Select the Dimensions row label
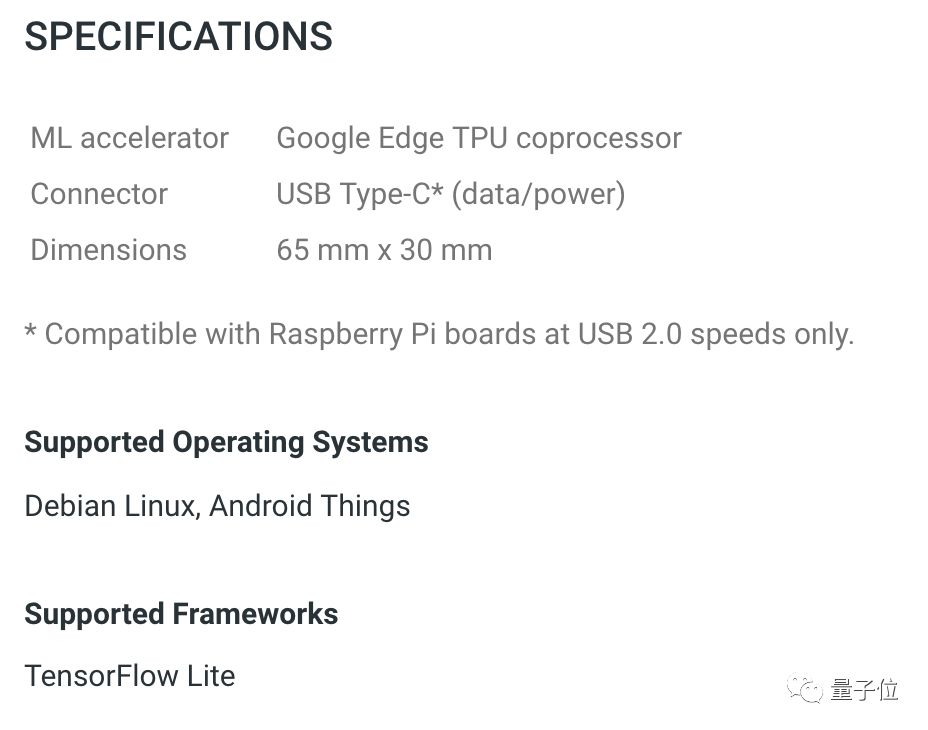The width and height of the screenshot is (928, 730). (x=109, y=250)
